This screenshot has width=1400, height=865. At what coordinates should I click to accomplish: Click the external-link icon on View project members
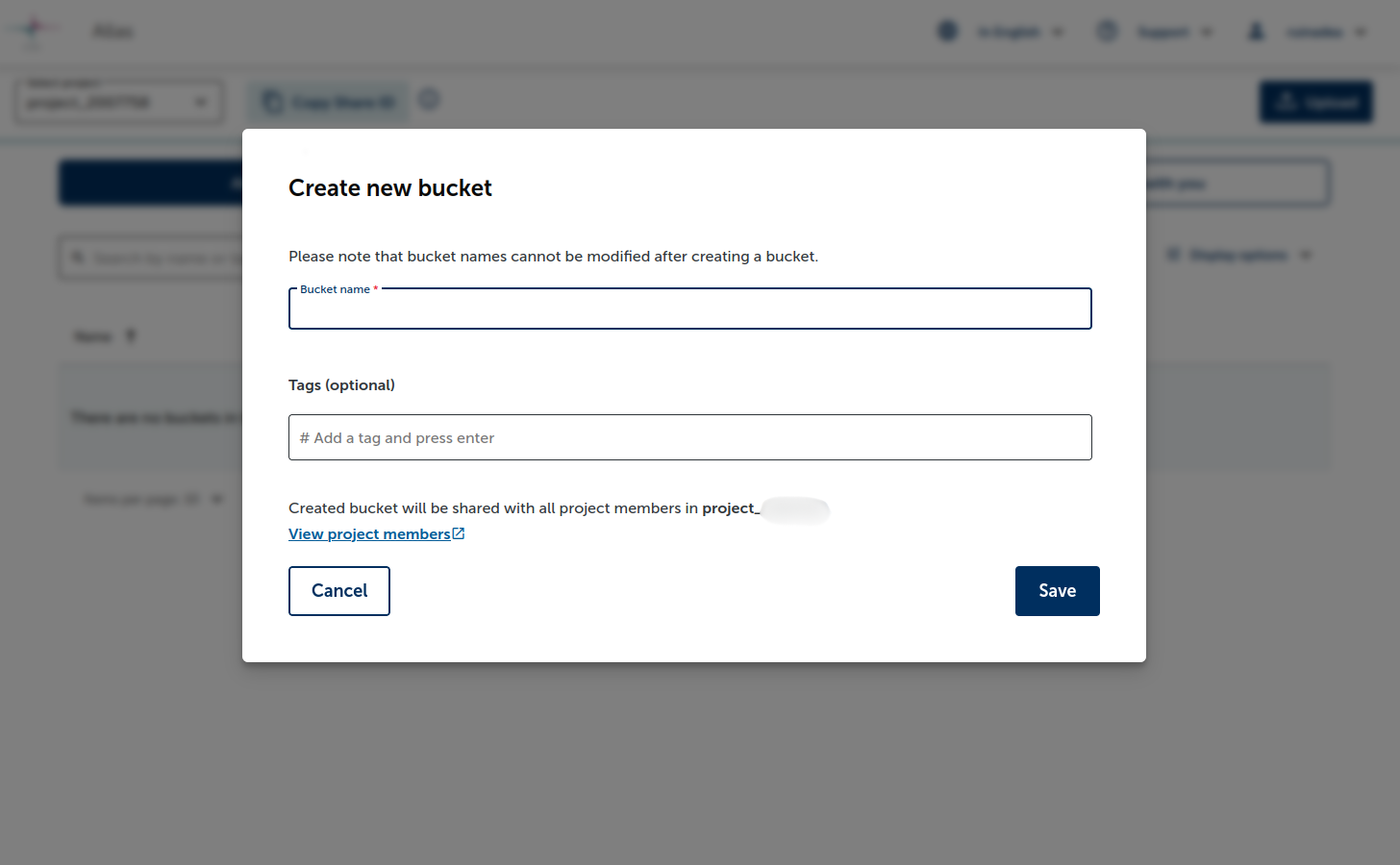click(x=459, y=532)
